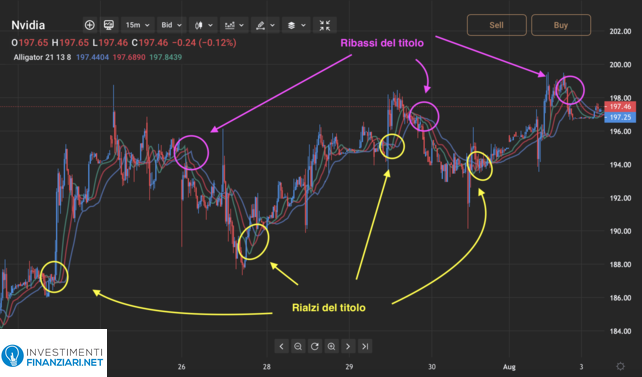This screenshot has height=377, width=642.
Task: Open the drawing tools dropdown
Action: click(265, 25)
